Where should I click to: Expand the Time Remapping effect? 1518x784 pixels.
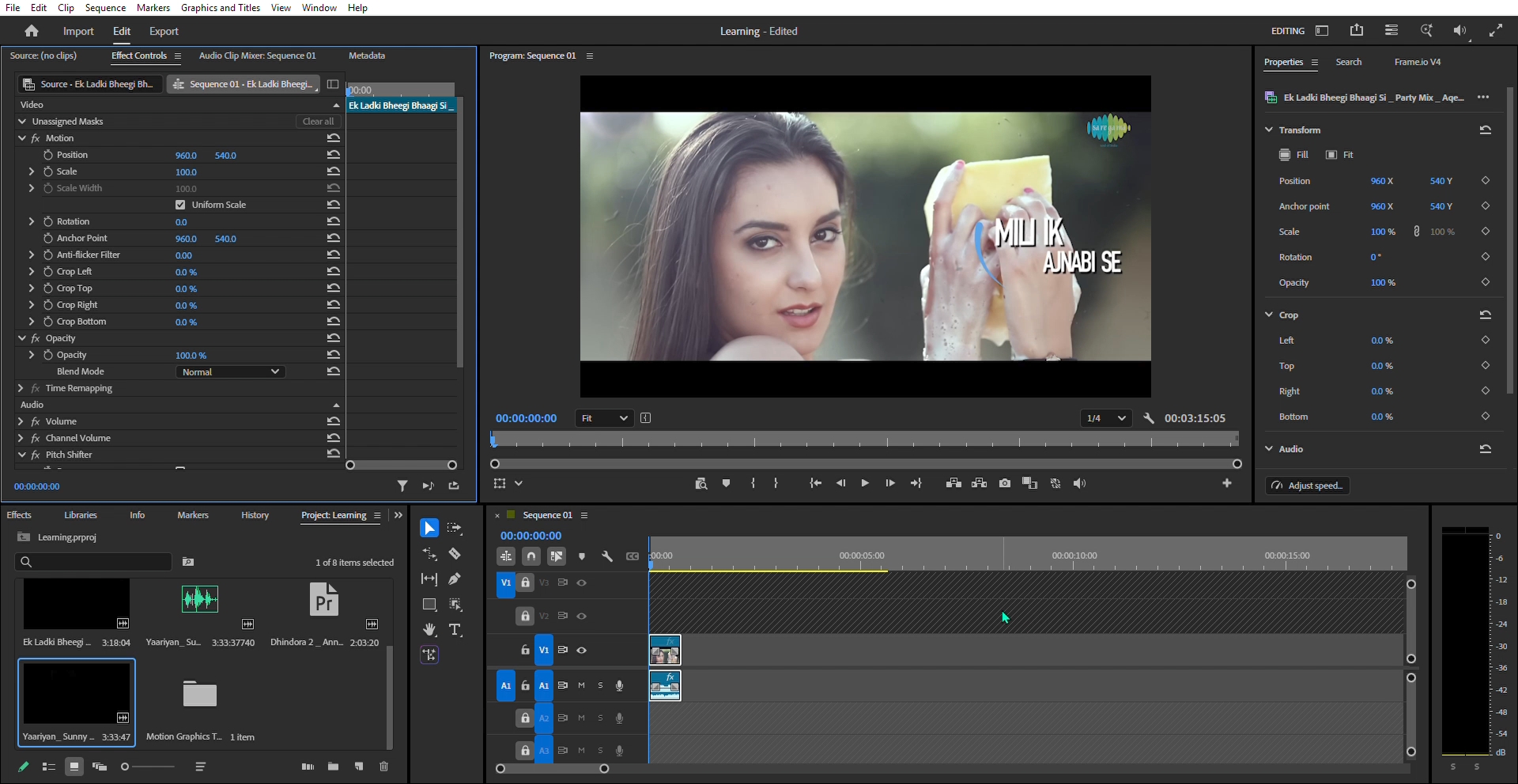pyautogui.click(x=21, y=388)
